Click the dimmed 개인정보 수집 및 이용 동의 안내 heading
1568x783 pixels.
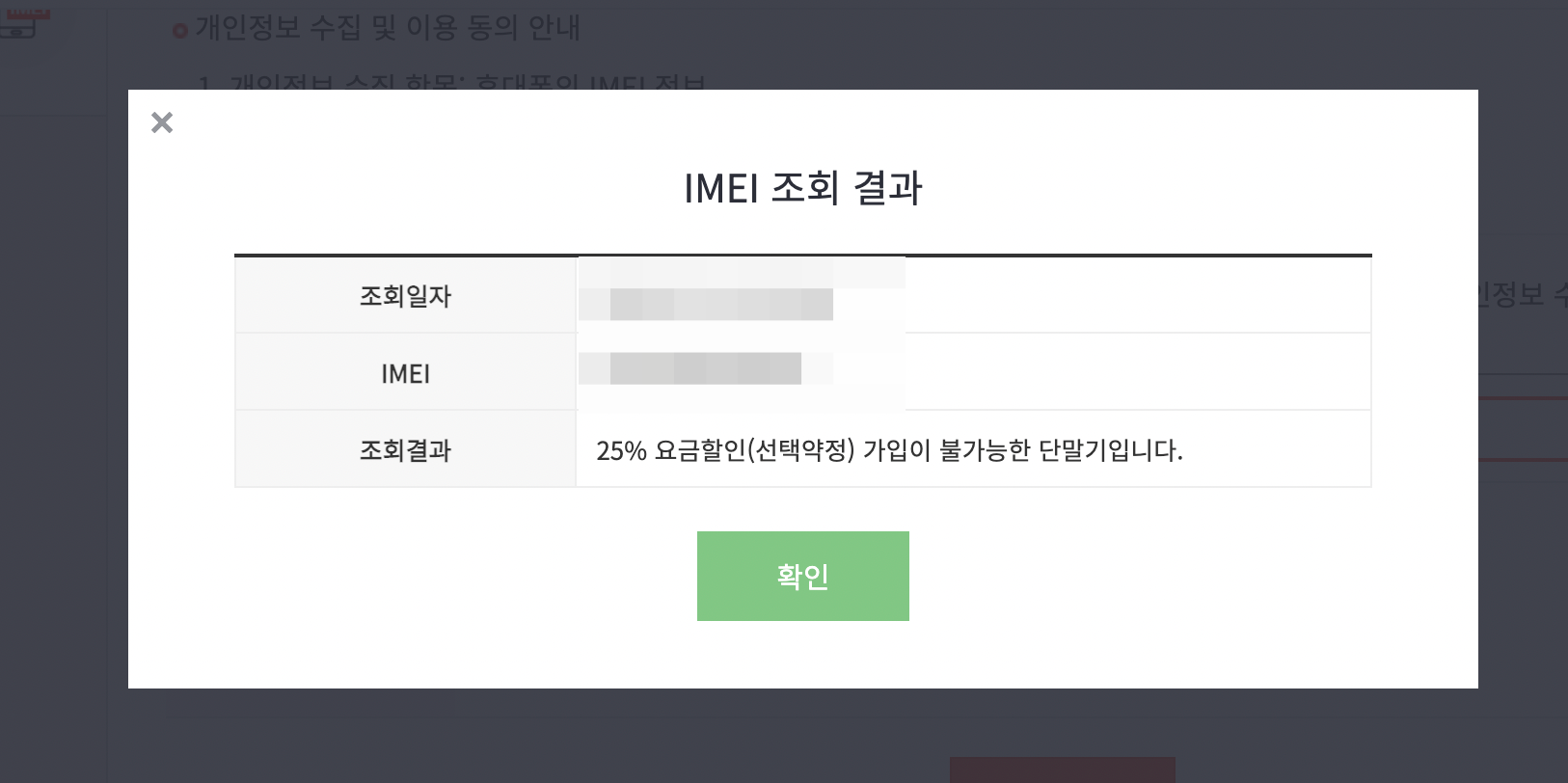(388, 27)
